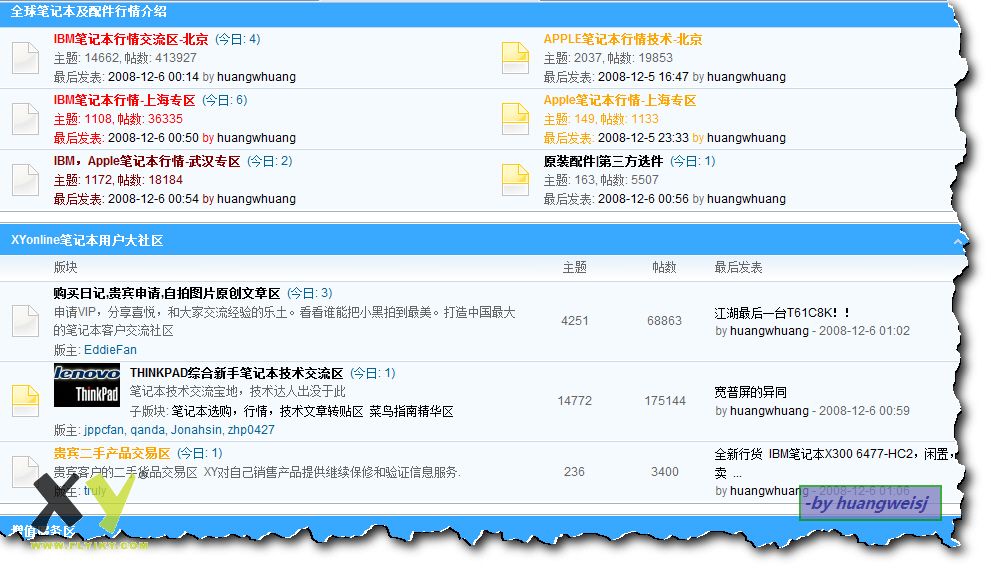Image resolution: width=991 pixels, height=569 pixels.
Task: Open Apple笔记本行情-上海专区 forum
Action: coord(619,100)
